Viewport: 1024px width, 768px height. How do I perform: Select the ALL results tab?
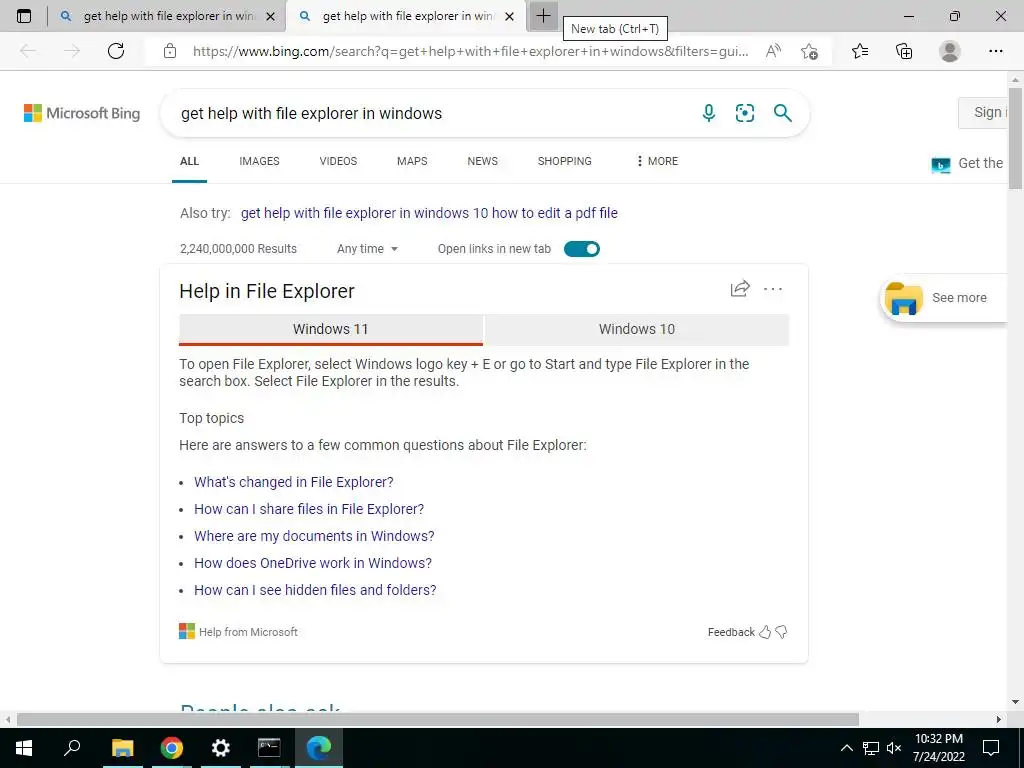pyautogui.click(x=189, y=161)
